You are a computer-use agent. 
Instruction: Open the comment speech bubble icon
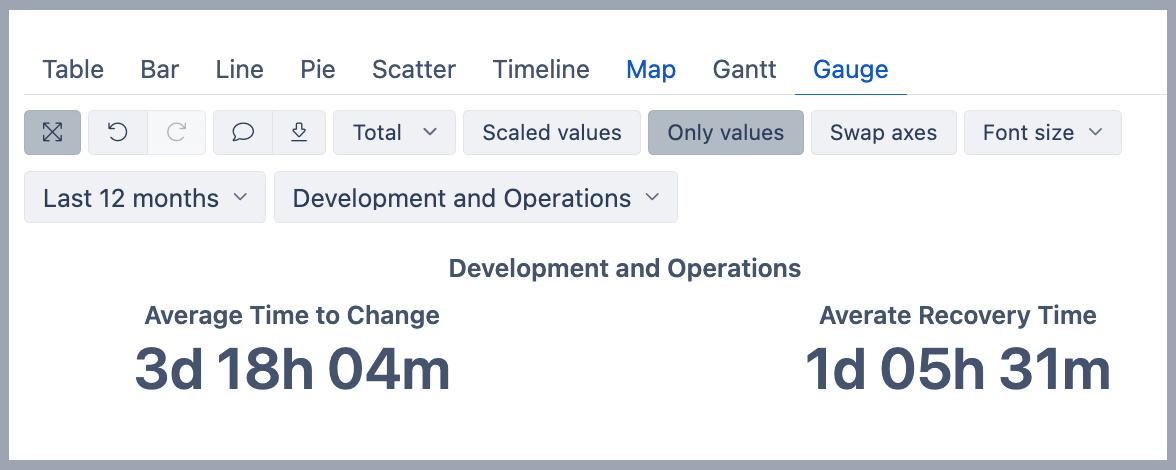242,133
